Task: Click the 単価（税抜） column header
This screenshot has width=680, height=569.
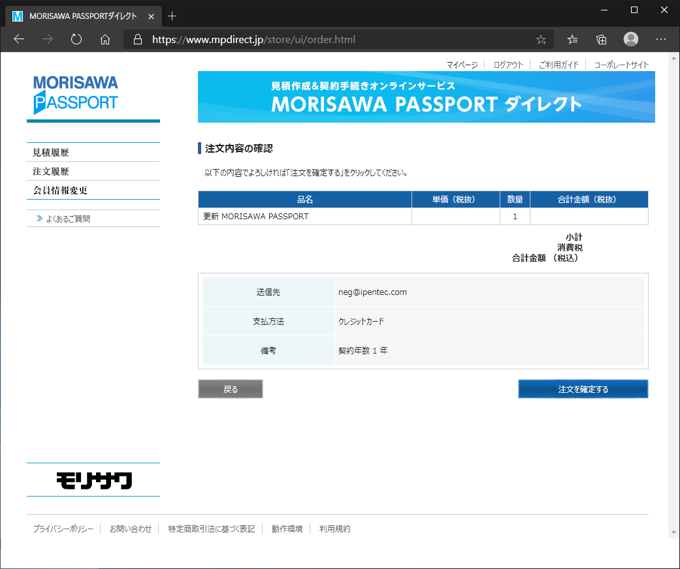Action: (x=455, y=199)
